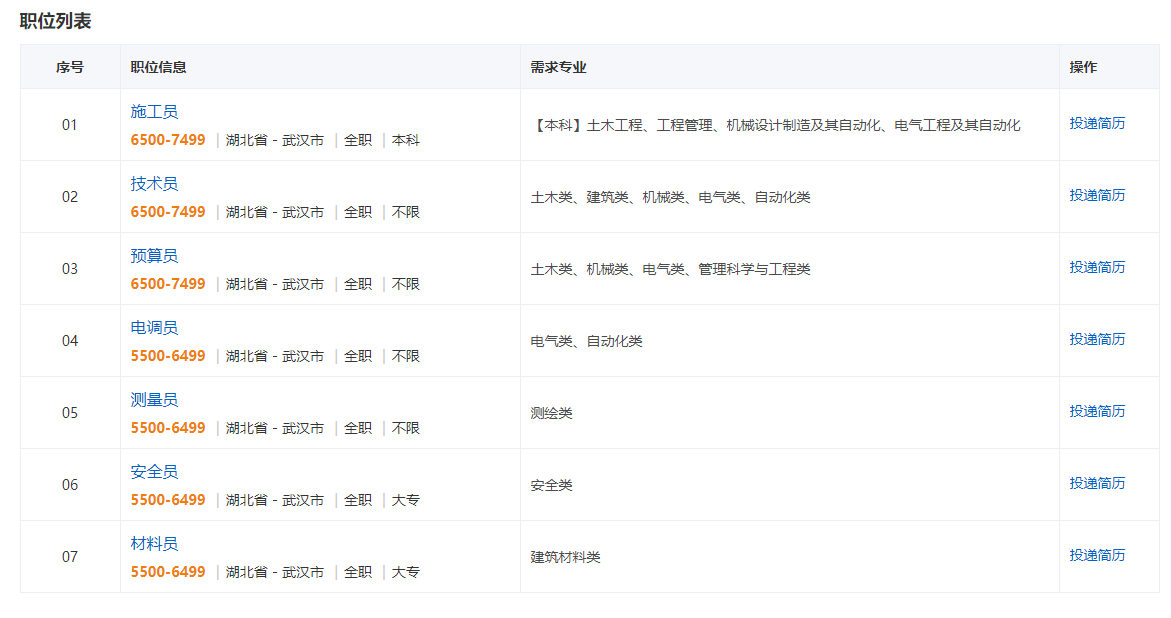Click 投递简历 for the 测量员 job

coord(1097,411)
